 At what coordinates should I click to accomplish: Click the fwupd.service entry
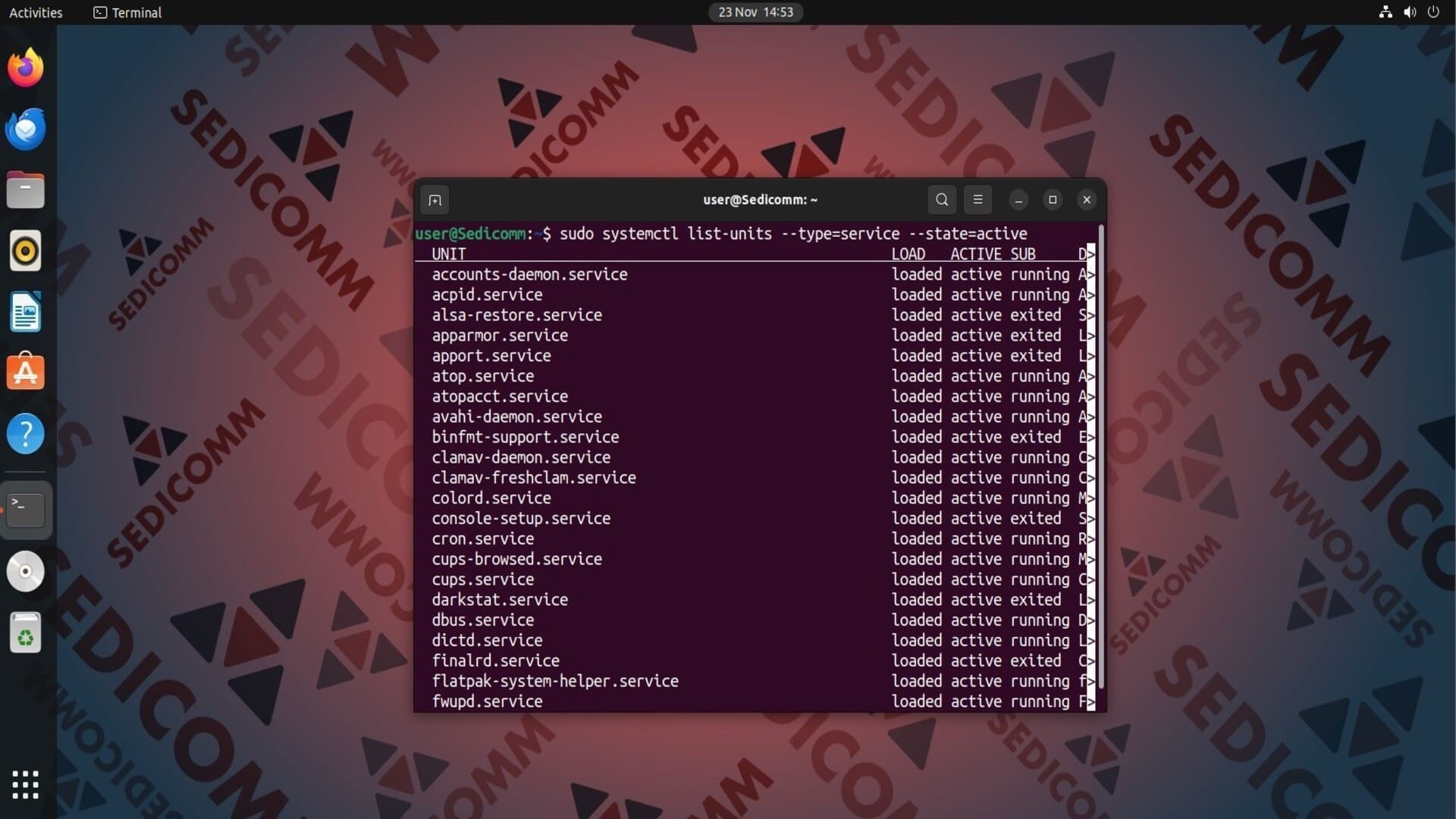[x=487, y=701]
